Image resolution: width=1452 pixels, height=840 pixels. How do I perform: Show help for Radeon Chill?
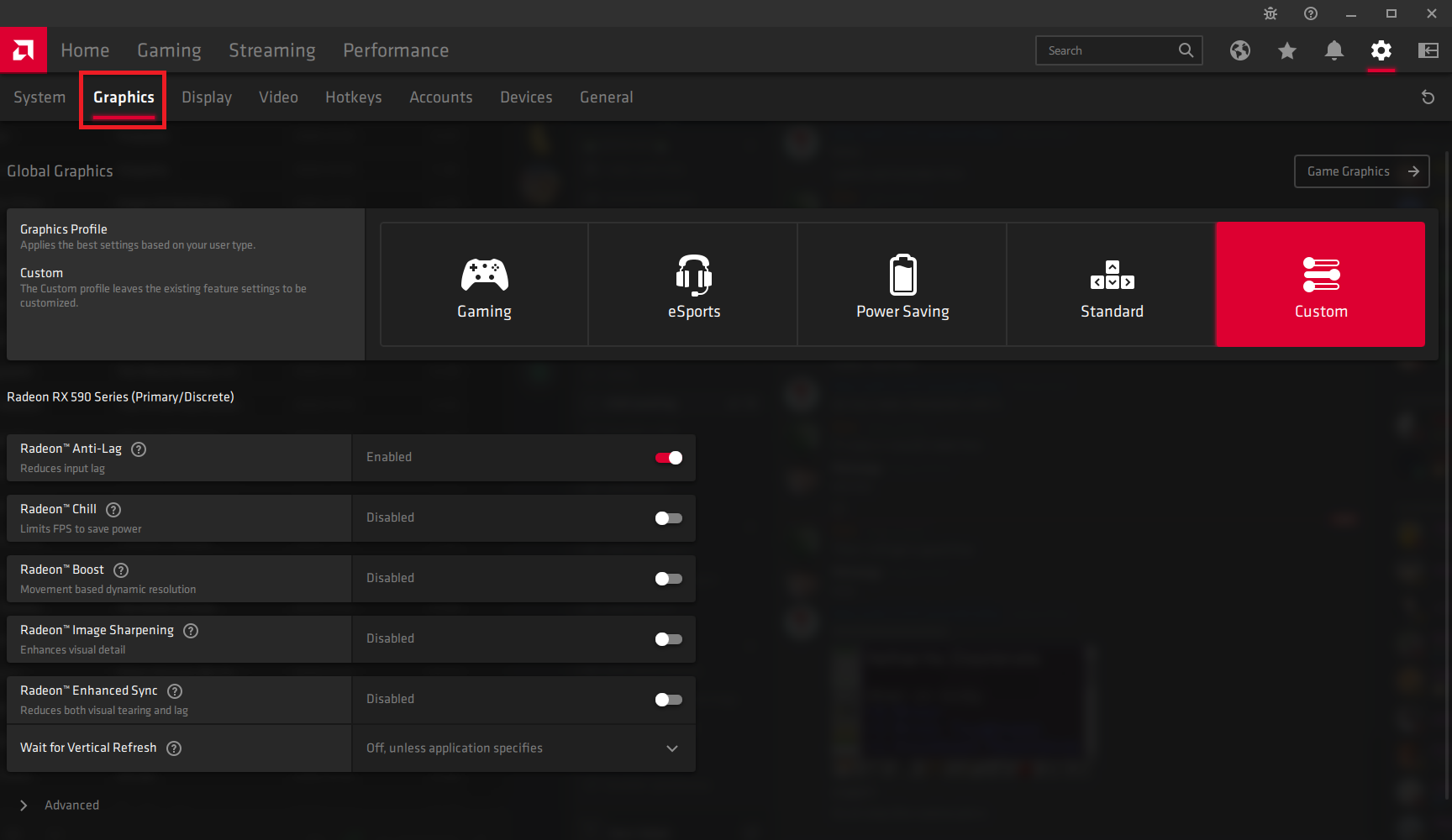(x=113, y=510)
